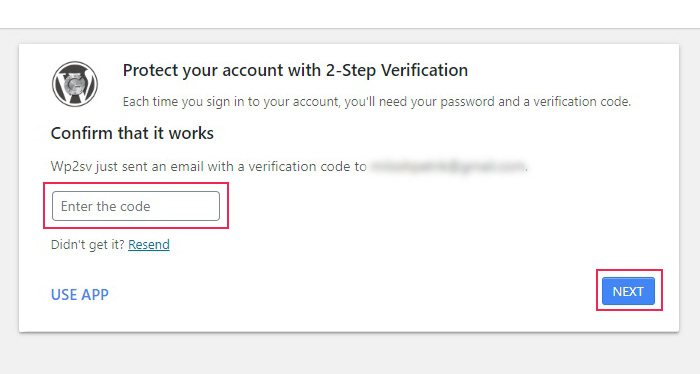Click the Resend link
This screenshot has height=374, width=700.
pos(149,245)
